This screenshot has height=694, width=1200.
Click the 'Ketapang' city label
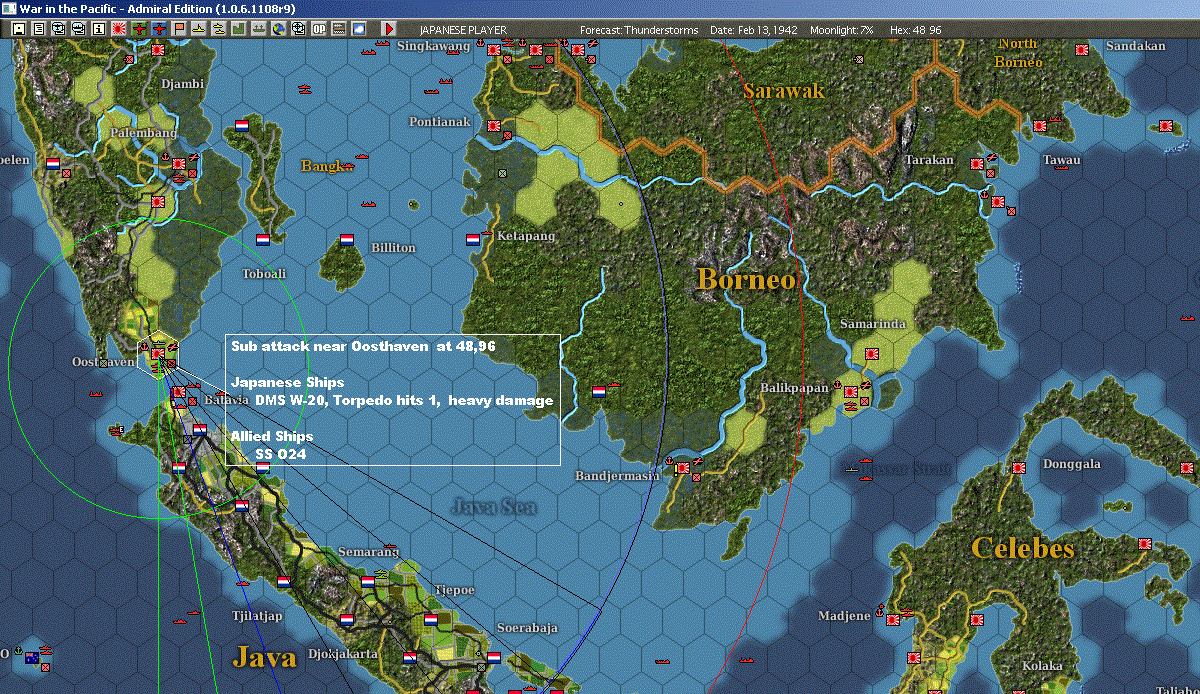[524, 236]
